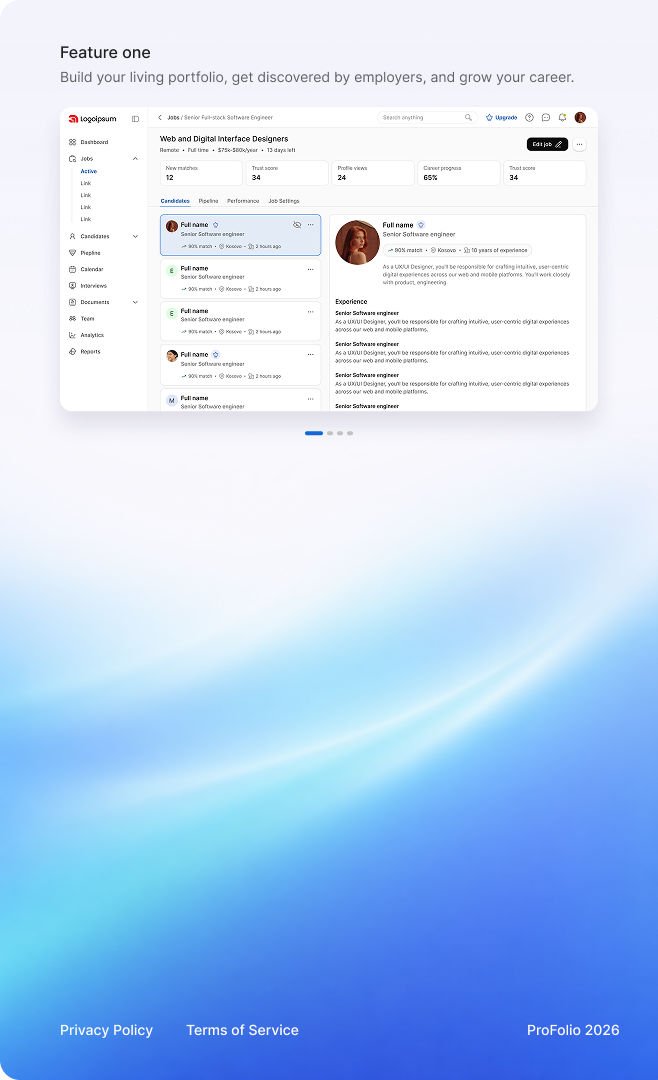Open Interviews in the sidebar
The height and width of the screenshot is (1080, 658).
click(93, 286)
